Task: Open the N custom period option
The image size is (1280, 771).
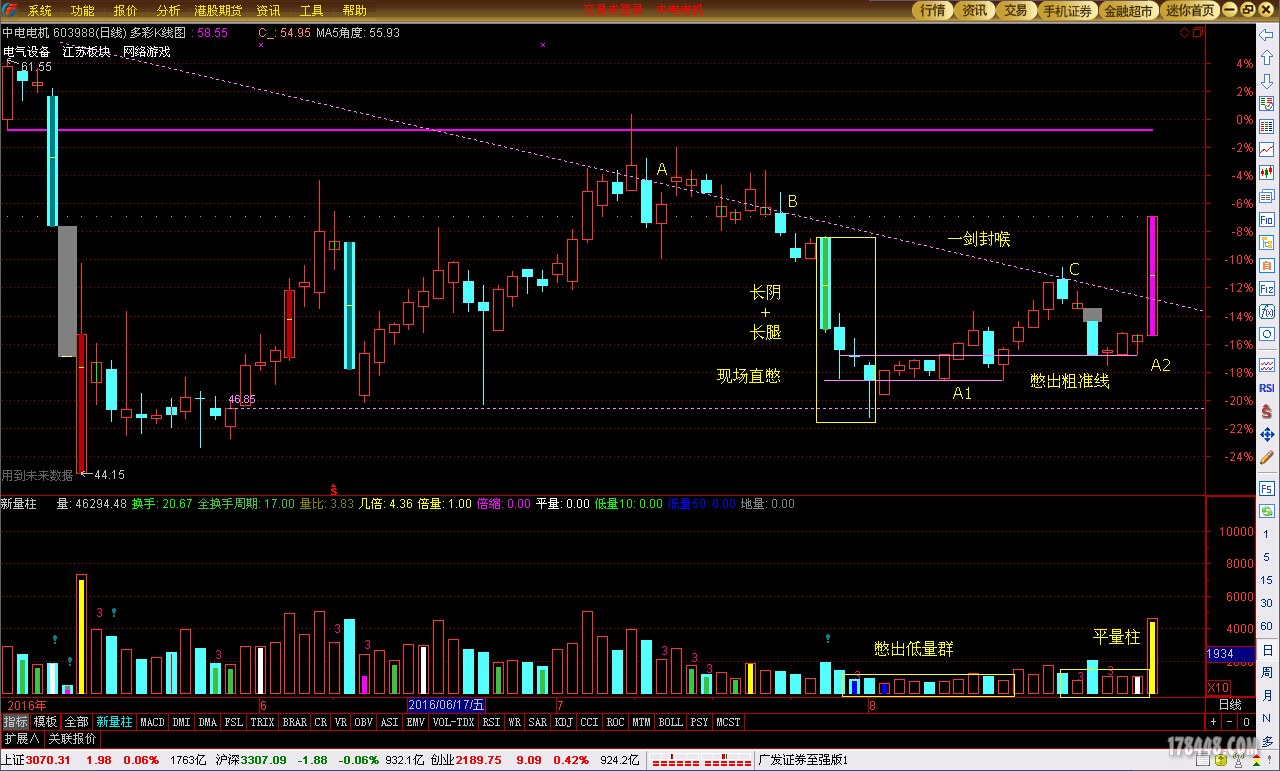Action: tap(1267, 717)
